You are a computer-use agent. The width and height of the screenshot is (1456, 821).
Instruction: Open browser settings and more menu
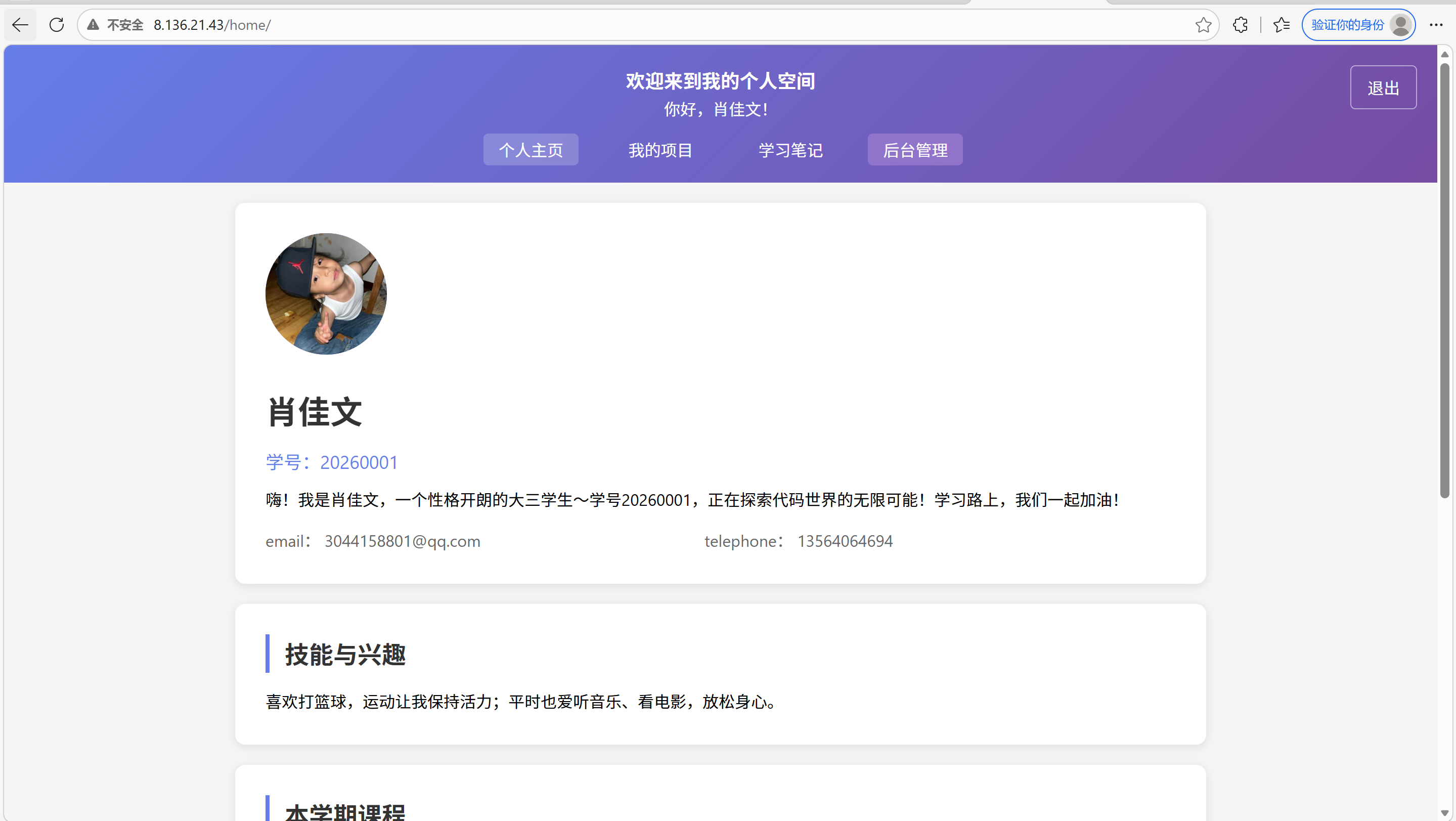(x=1436, y=25)
